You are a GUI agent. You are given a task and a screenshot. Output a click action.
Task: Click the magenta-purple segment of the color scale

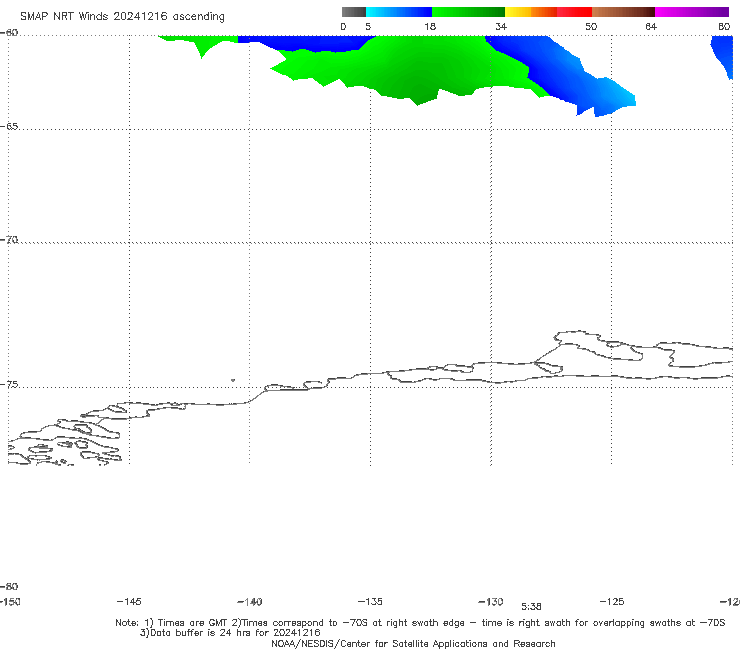pyautogui.click(x=692, y=12)
